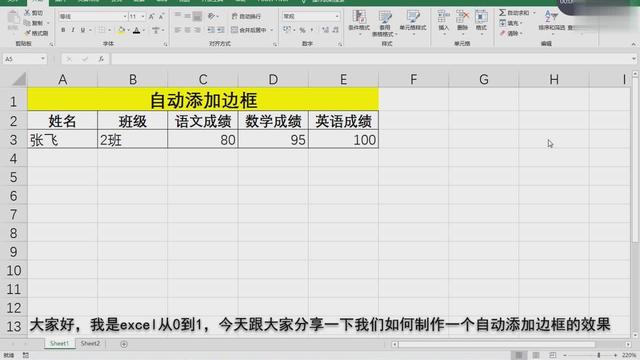640x360 pixels.
Task: Click the phonetic guide (文) button
Action: [x=156, y=30]
